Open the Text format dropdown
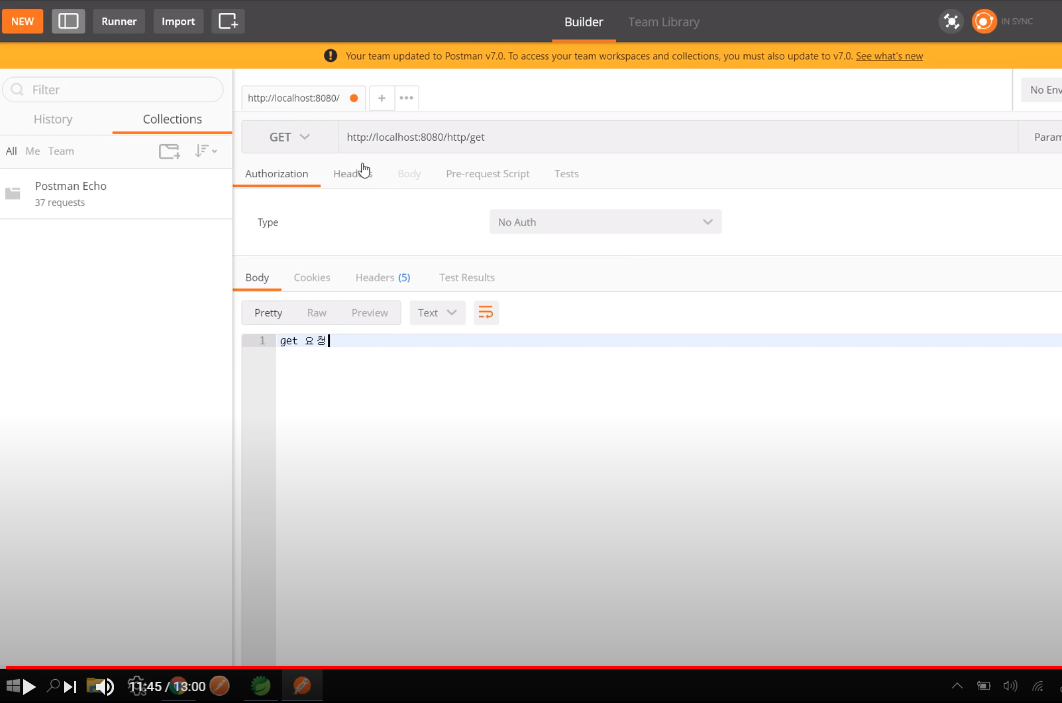The width and height of the screenshot is (1062, 703). point(438,313)
